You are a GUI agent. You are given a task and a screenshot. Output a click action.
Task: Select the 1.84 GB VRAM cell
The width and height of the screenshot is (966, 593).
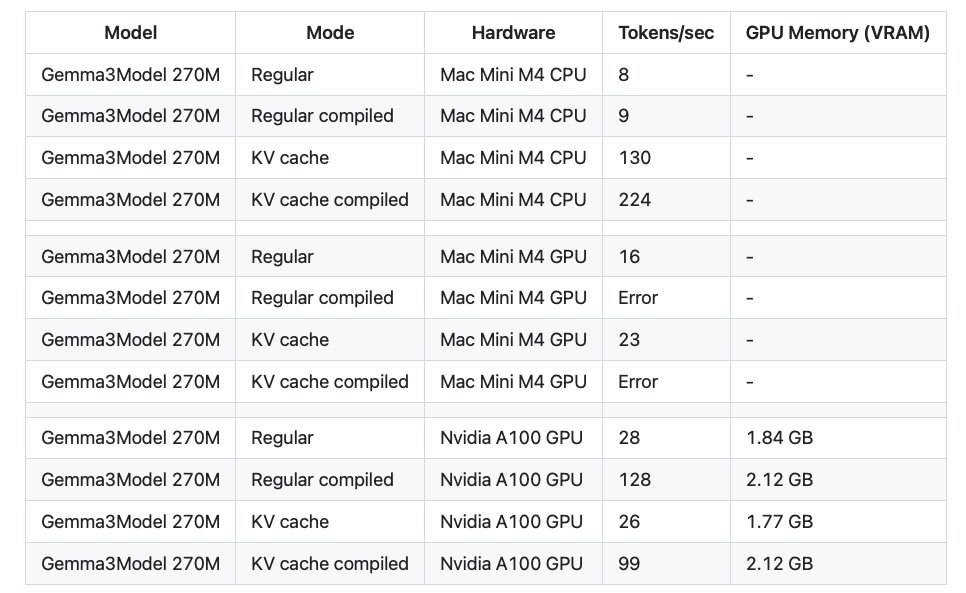tap(779, 438)
